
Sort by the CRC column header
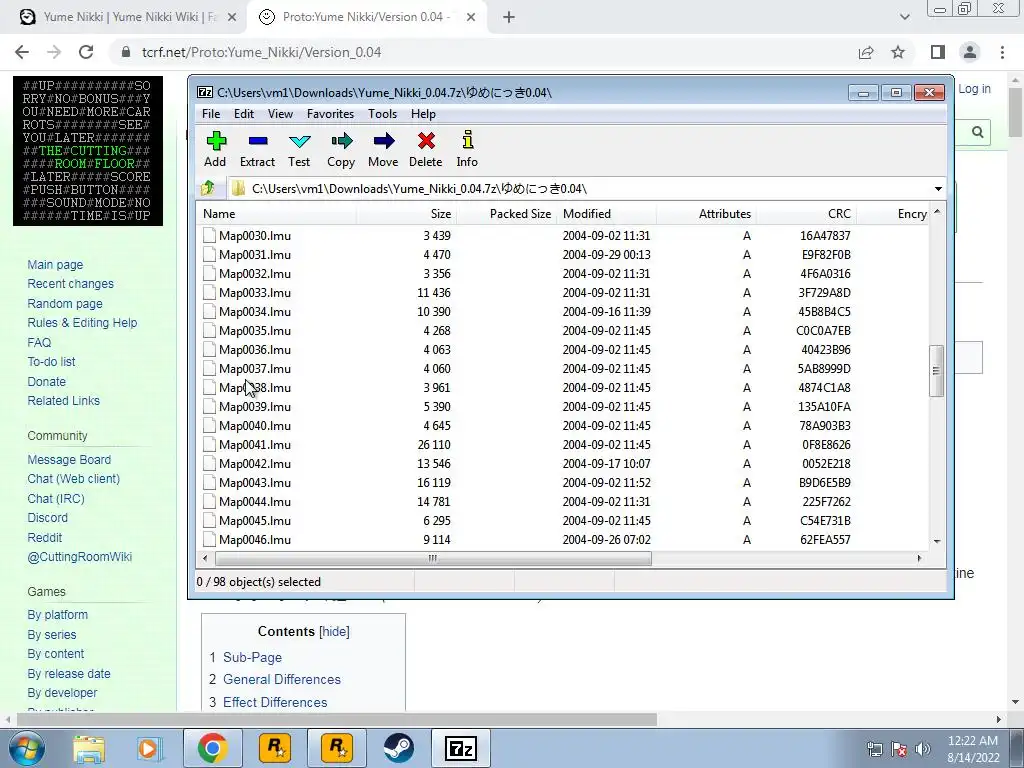pyautogui.click(x=807, y=214)
